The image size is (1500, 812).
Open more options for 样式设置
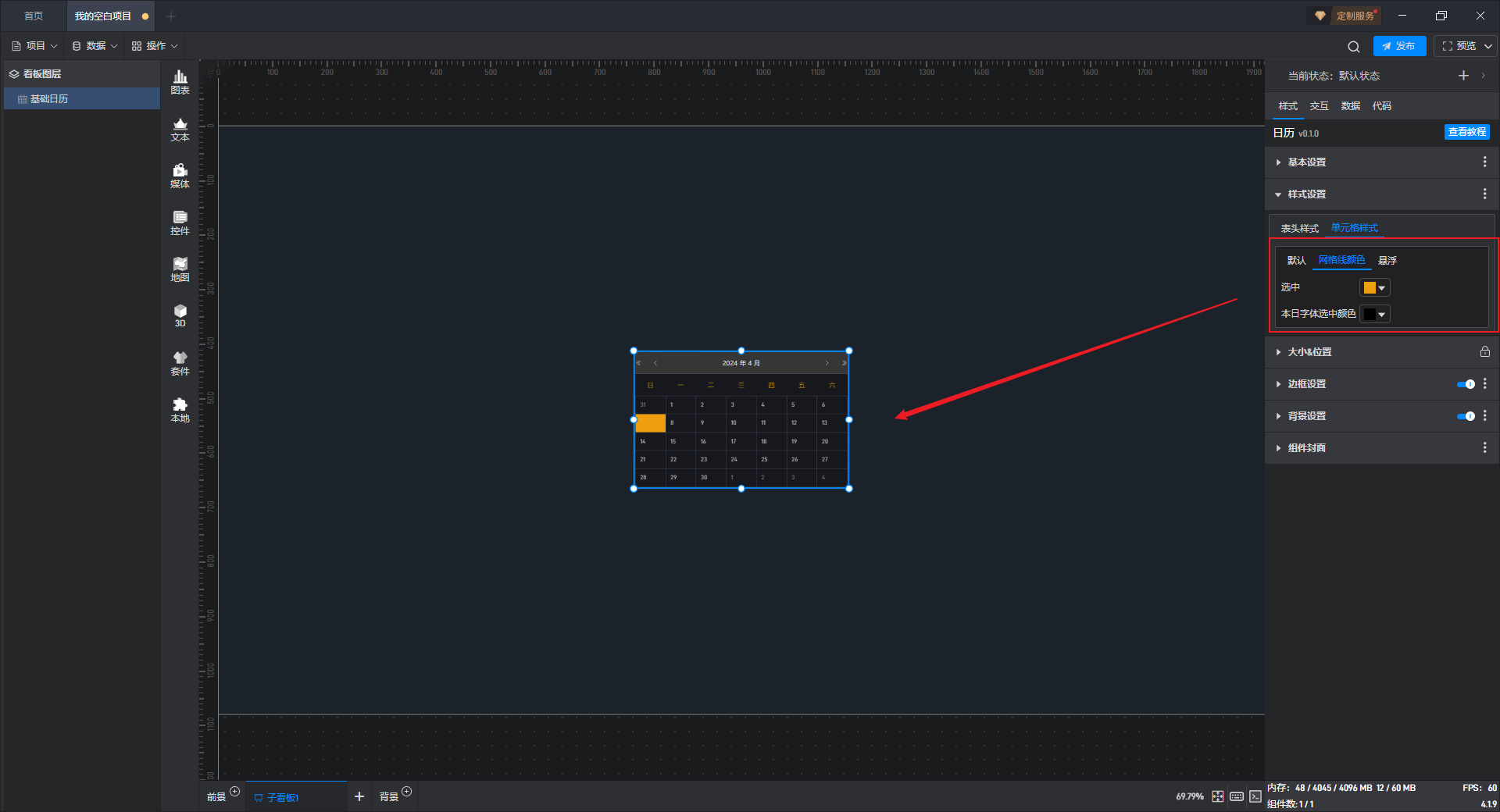pyautogui.click(x=1484, y=194)
